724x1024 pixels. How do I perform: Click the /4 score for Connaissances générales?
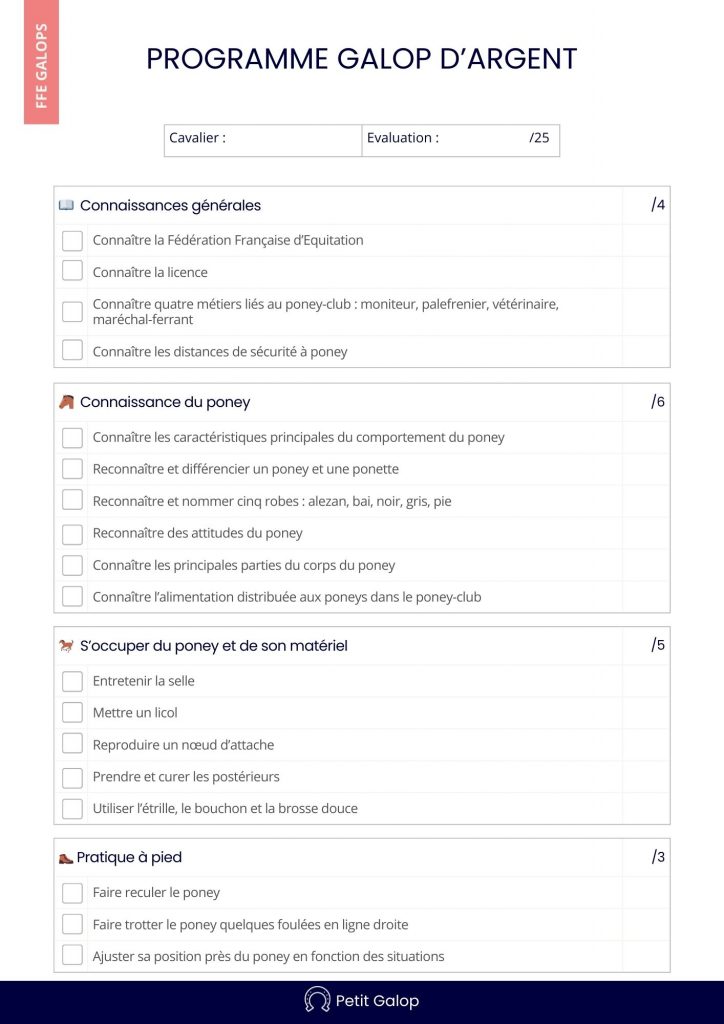pyautogui.click(x=658, y=205)
